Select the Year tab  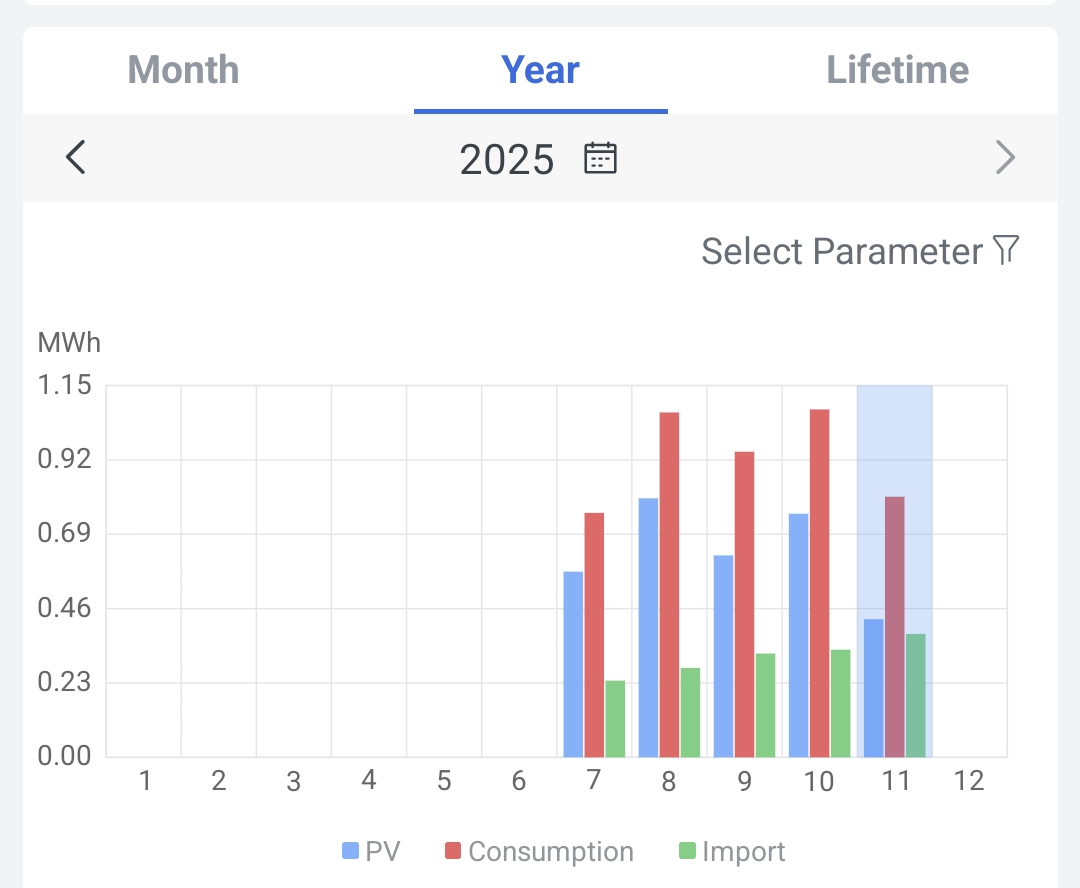coord(540,70)
